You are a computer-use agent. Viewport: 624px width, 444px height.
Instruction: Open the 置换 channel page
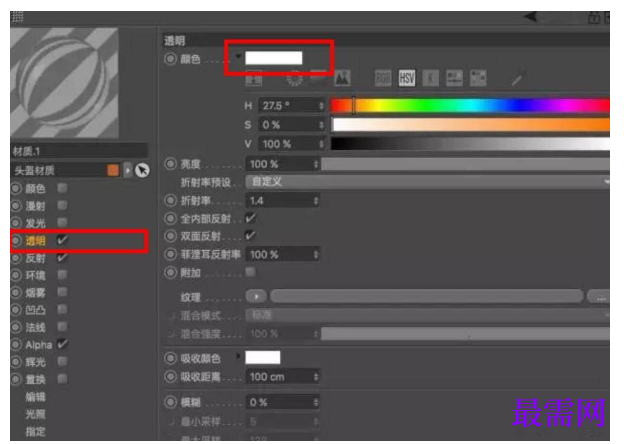click(35, 379)
